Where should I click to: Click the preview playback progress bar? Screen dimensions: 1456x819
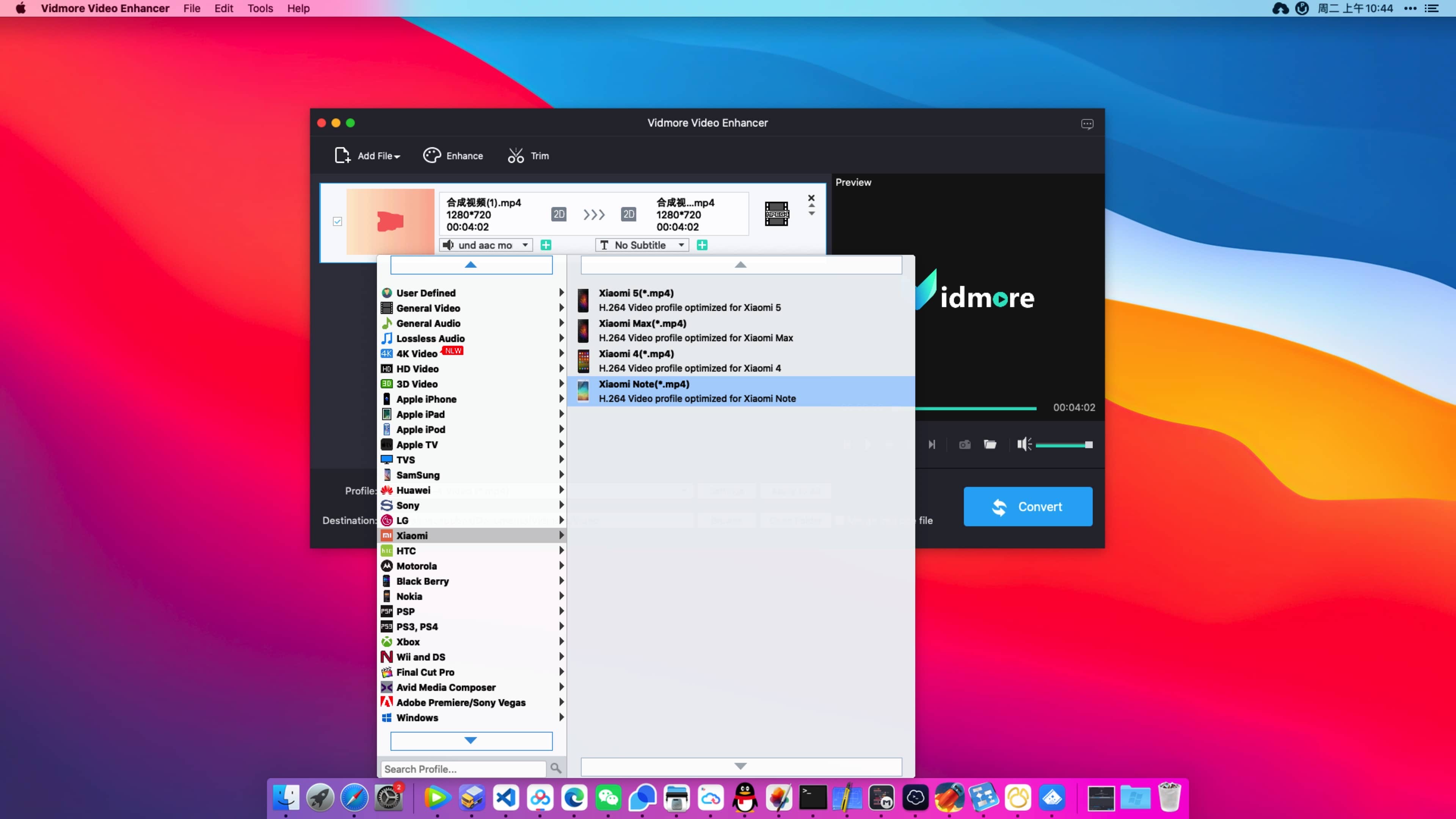976,408
